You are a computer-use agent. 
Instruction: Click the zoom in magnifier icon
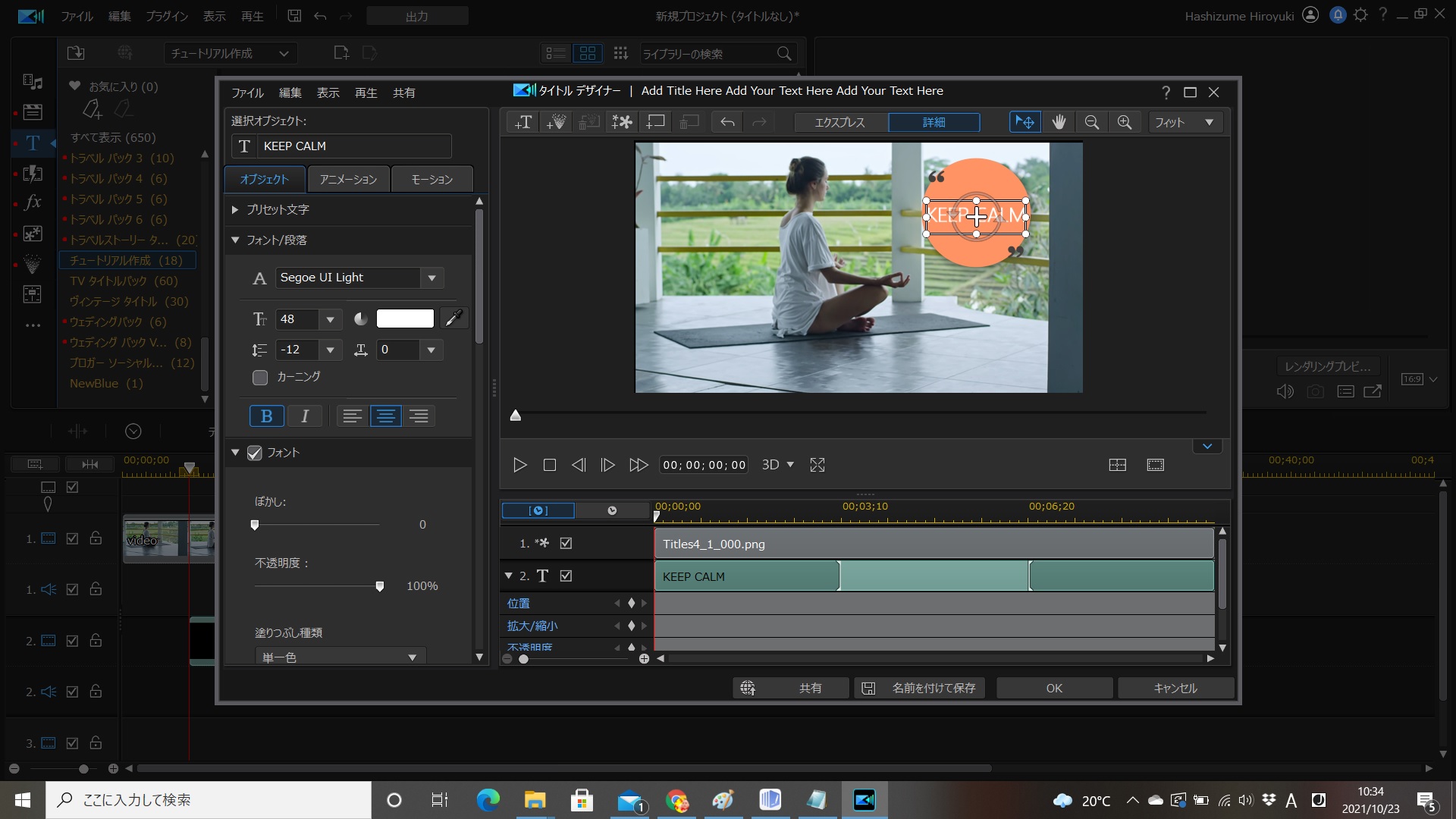pyautogui.click(x=1125, y=122)
